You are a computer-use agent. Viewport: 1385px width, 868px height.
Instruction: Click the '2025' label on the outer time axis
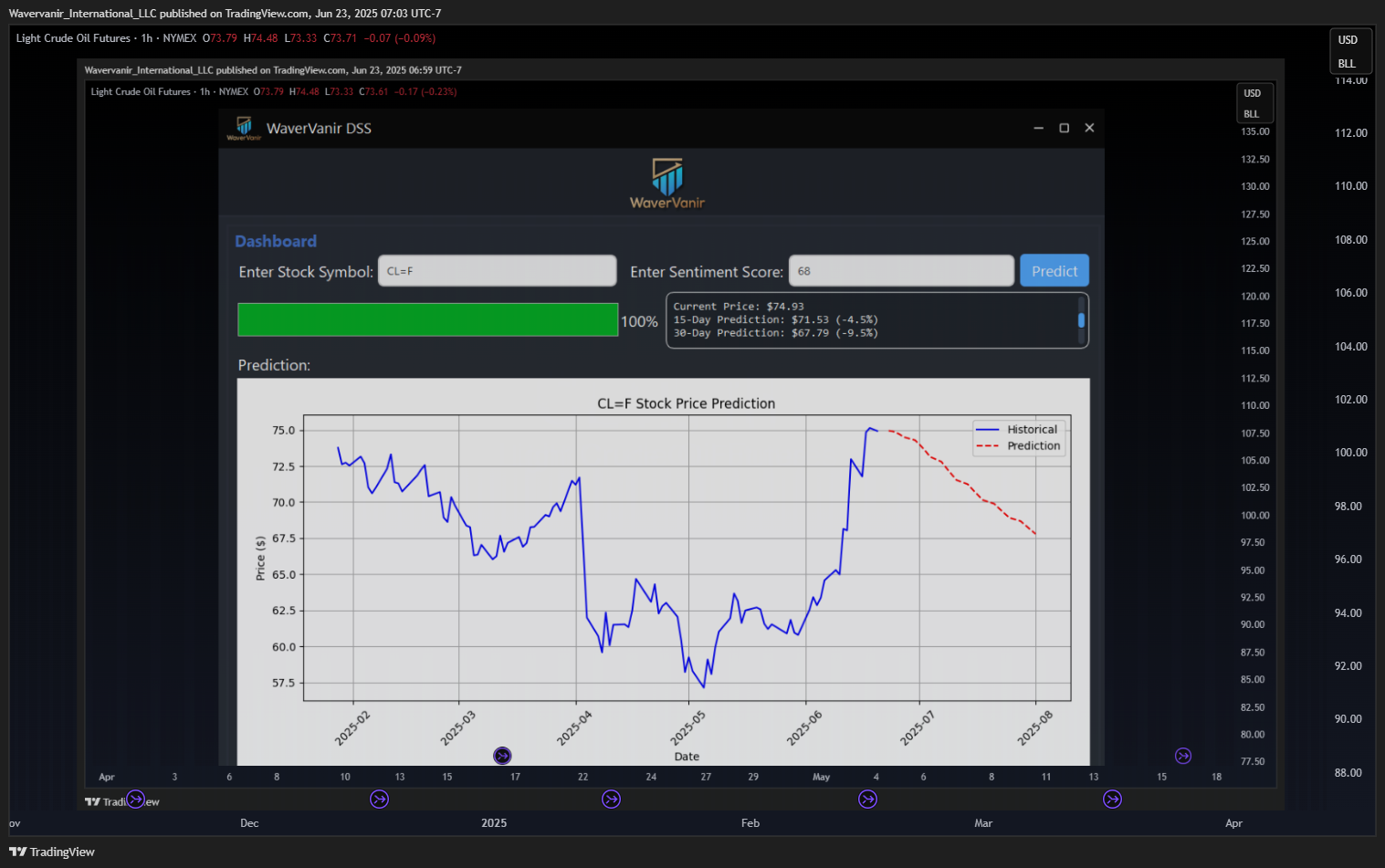click(494, 823)
